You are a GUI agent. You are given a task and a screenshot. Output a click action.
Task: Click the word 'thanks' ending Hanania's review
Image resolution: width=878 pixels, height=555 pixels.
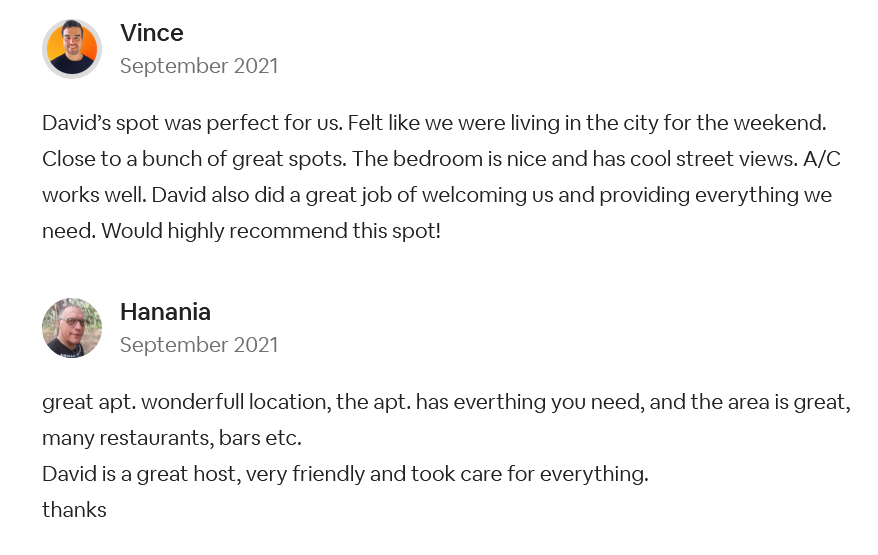click(74, 510)
